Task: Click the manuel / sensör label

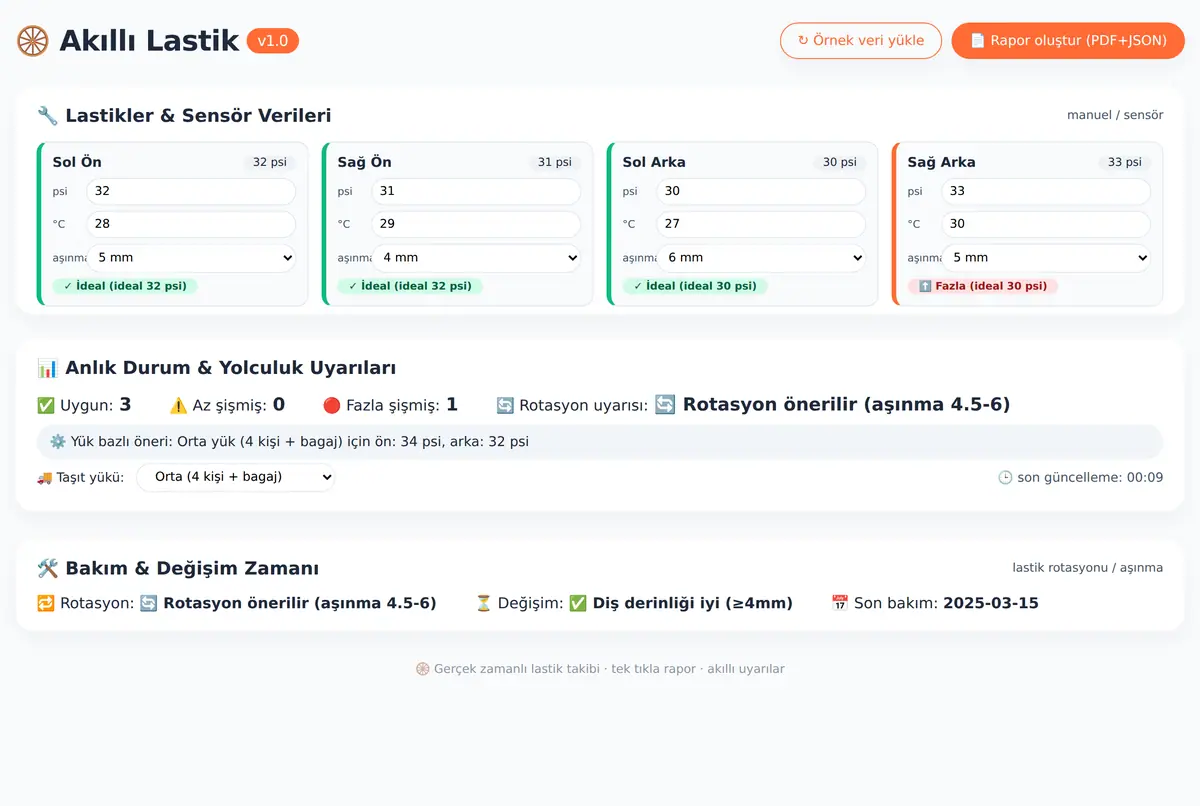Action: point(1115,115)
